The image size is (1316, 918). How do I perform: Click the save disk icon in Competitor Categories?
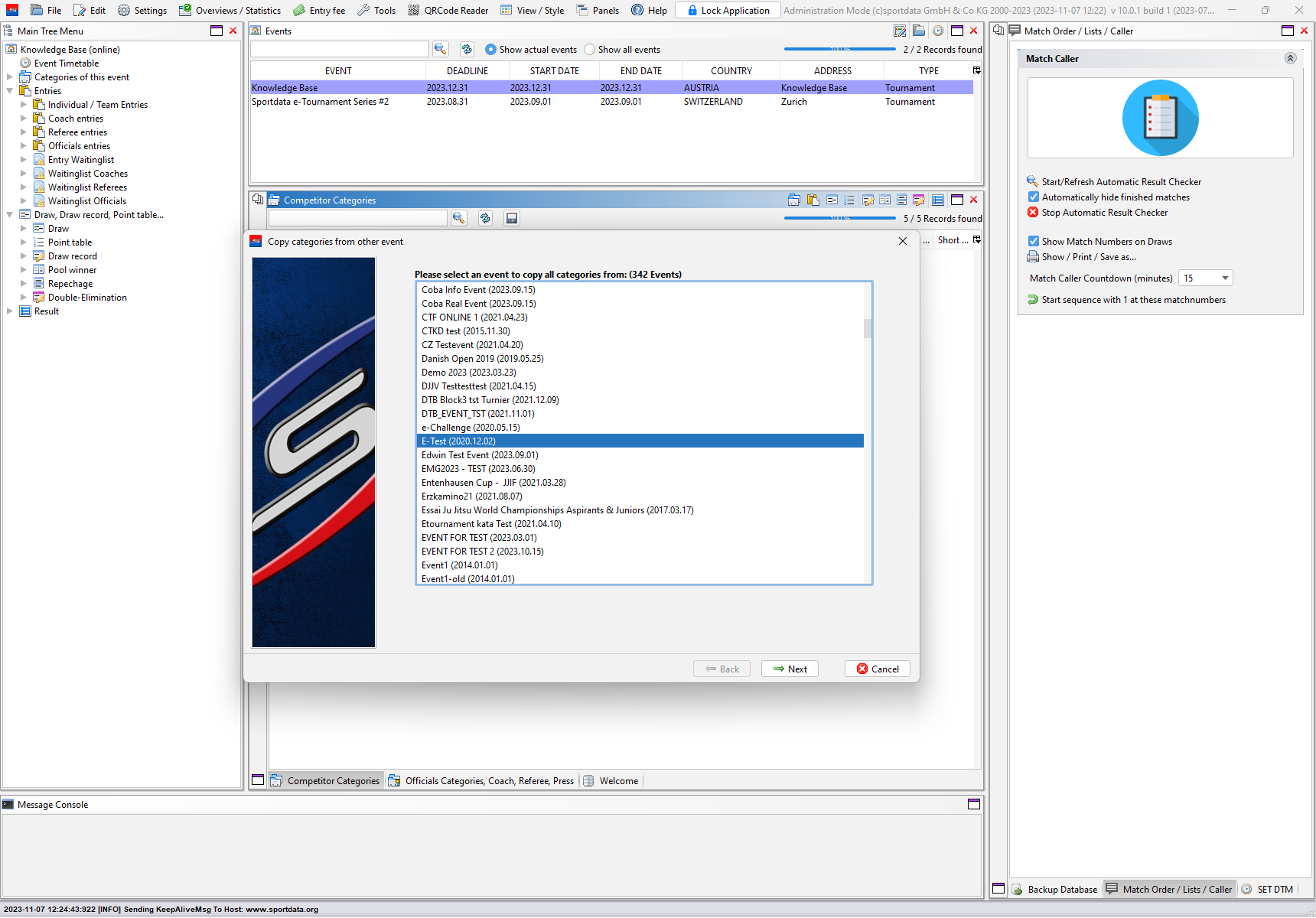click(512, 218)
